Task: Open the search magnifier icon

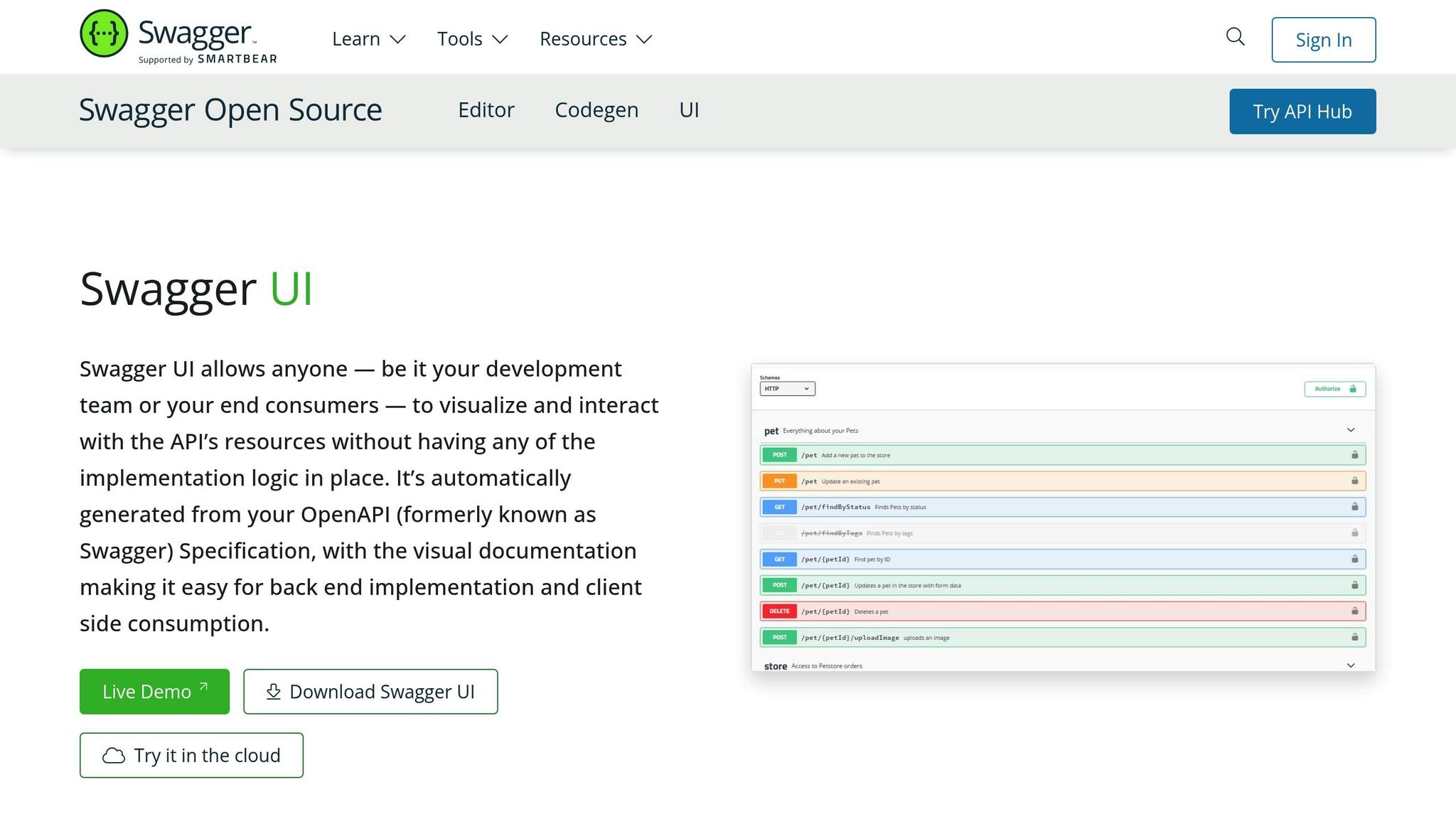Action: (x=1236, y=37)
